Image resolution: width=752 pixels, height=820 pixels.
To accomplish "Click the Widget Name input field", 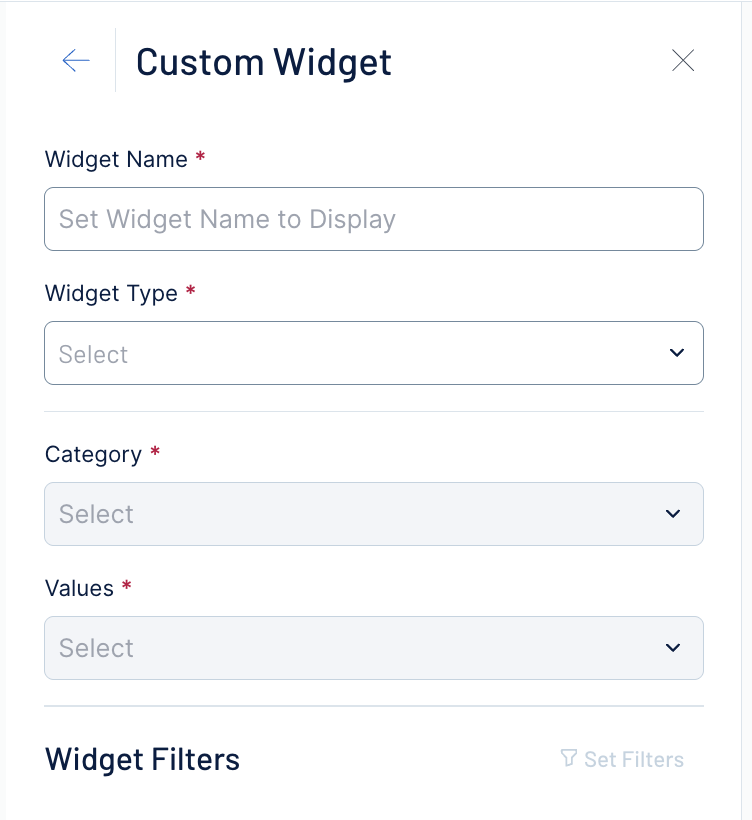I will (x=374, y=219).
